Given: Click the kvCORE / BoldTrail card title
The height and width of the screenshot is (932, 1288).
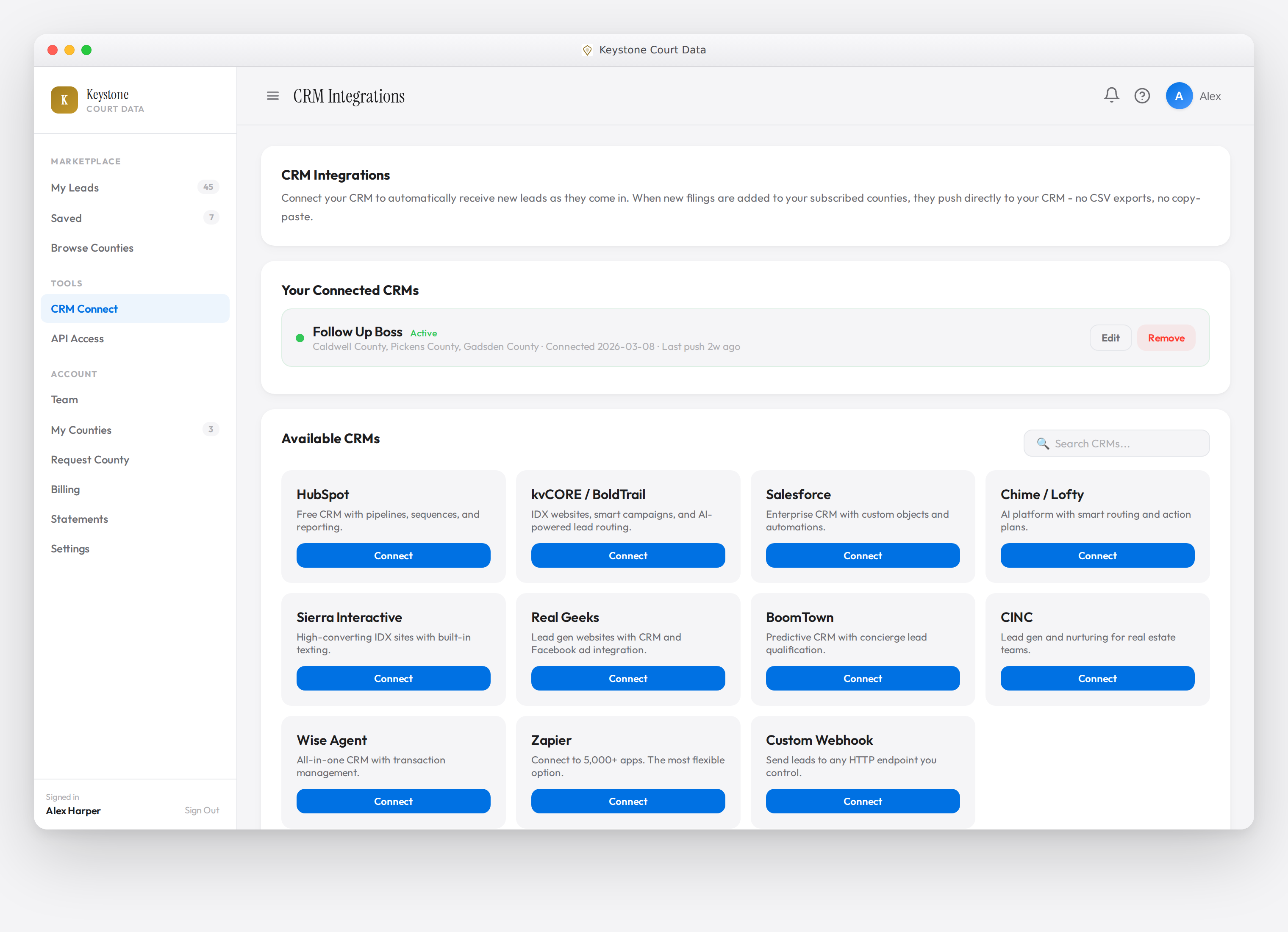Looking at the screenshot, I should pos(588,495).
